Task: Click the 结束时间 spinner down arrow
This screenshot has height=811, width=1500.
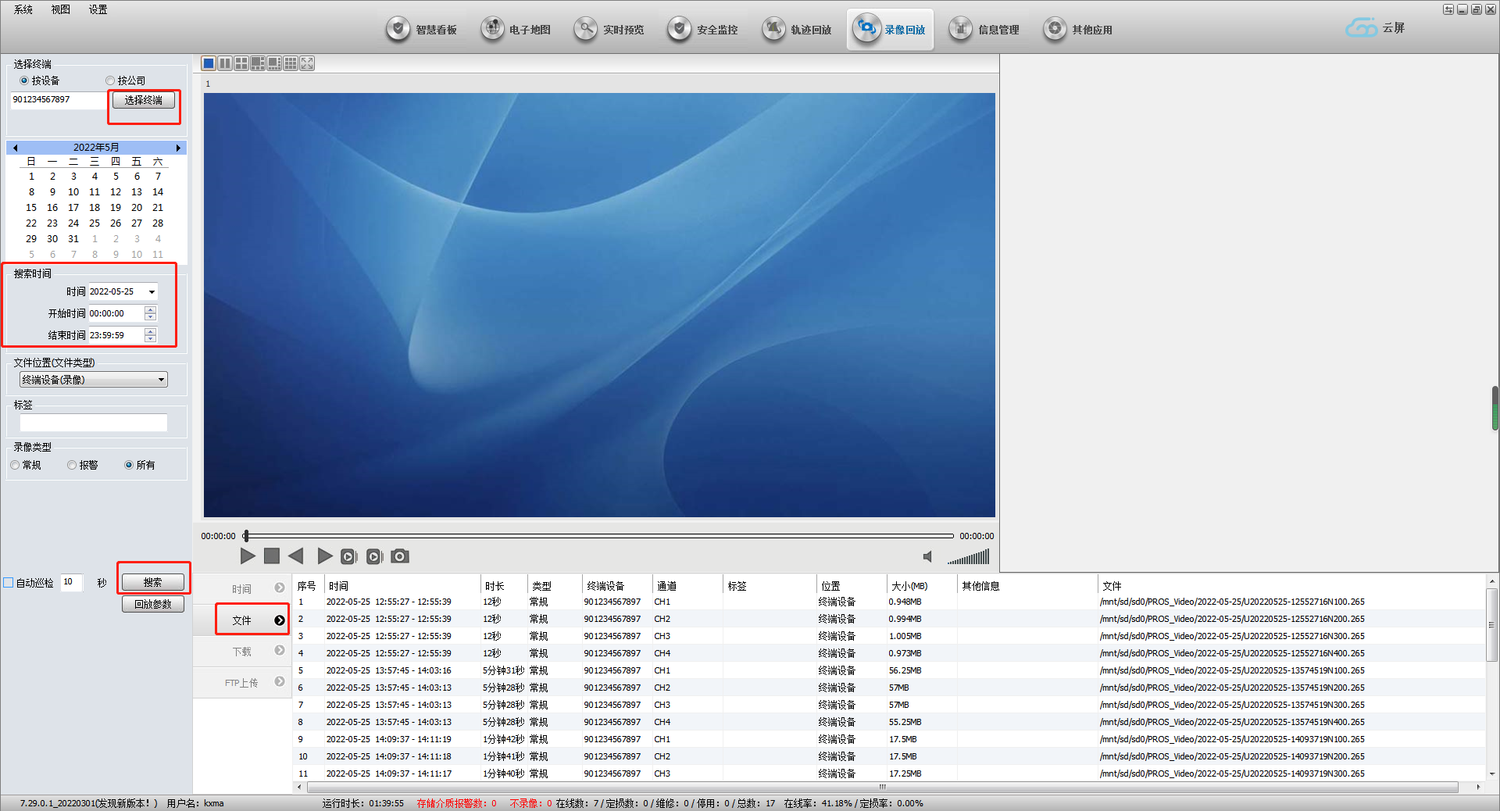Action: (151, 339)
